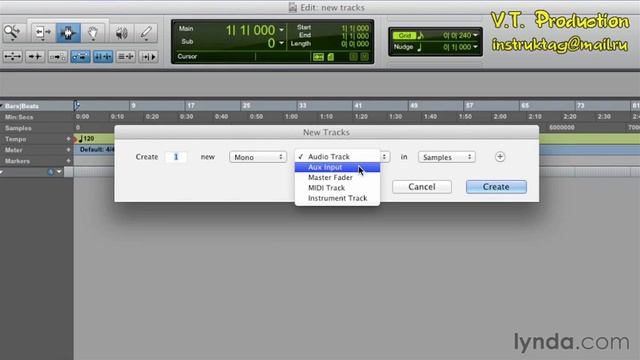Open Sub counter format dropdown arrow
The width and height of the screenshot is (640, 360).
tap(281, 43)
